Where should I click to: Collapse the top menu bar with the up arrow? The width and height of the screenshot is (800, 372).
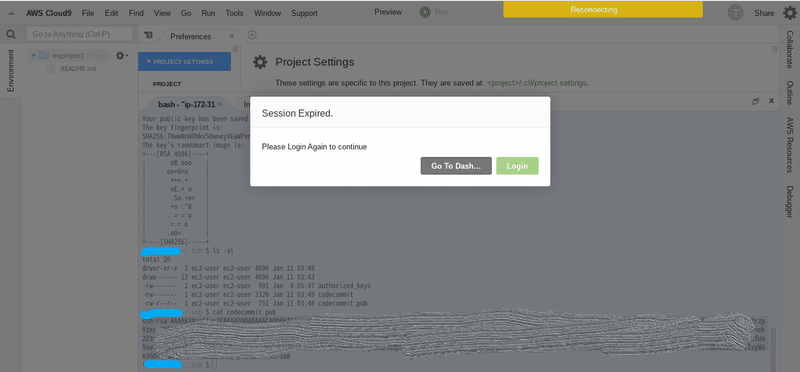pyautogui.click(x=12, y=13)
